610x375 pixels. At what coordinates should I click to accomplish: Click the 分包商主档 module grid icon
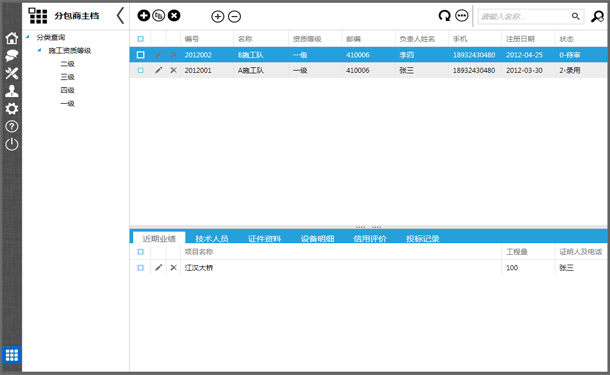(38, 16)
